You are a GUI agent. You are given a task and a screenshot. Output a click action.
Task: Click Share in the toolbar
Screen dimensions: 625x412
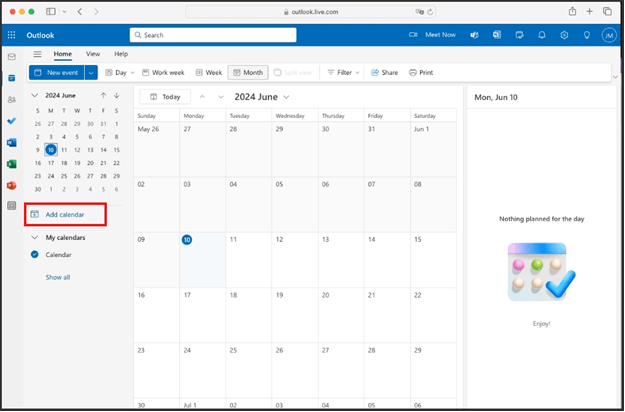click(385, 73)
